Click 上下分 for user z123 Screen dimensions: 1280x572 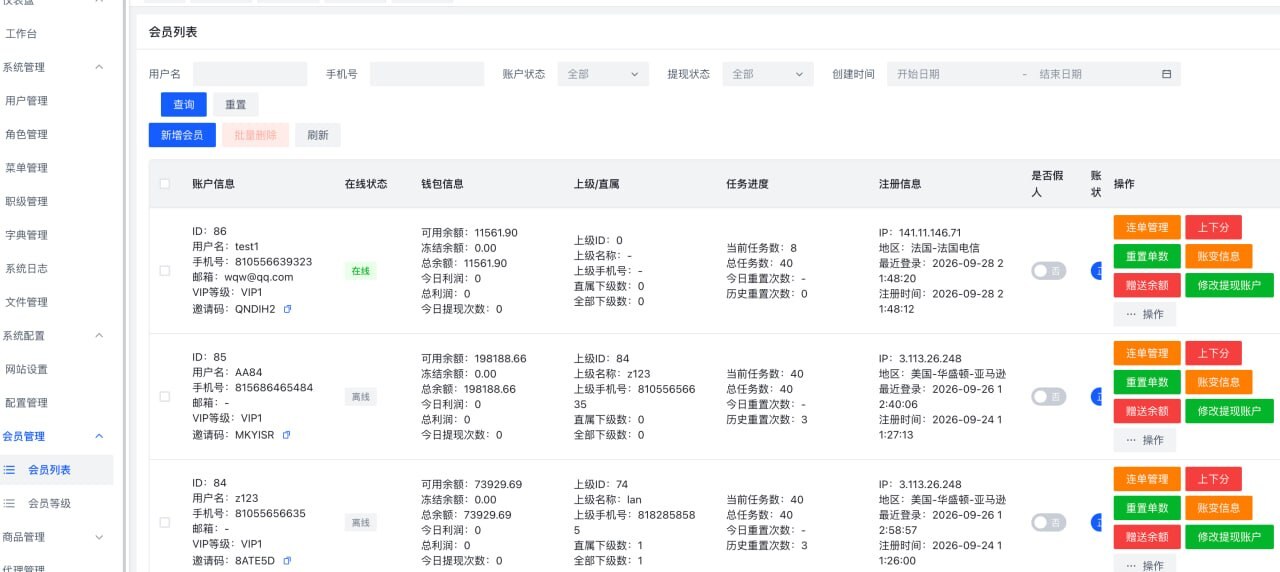pos(1214,479)
